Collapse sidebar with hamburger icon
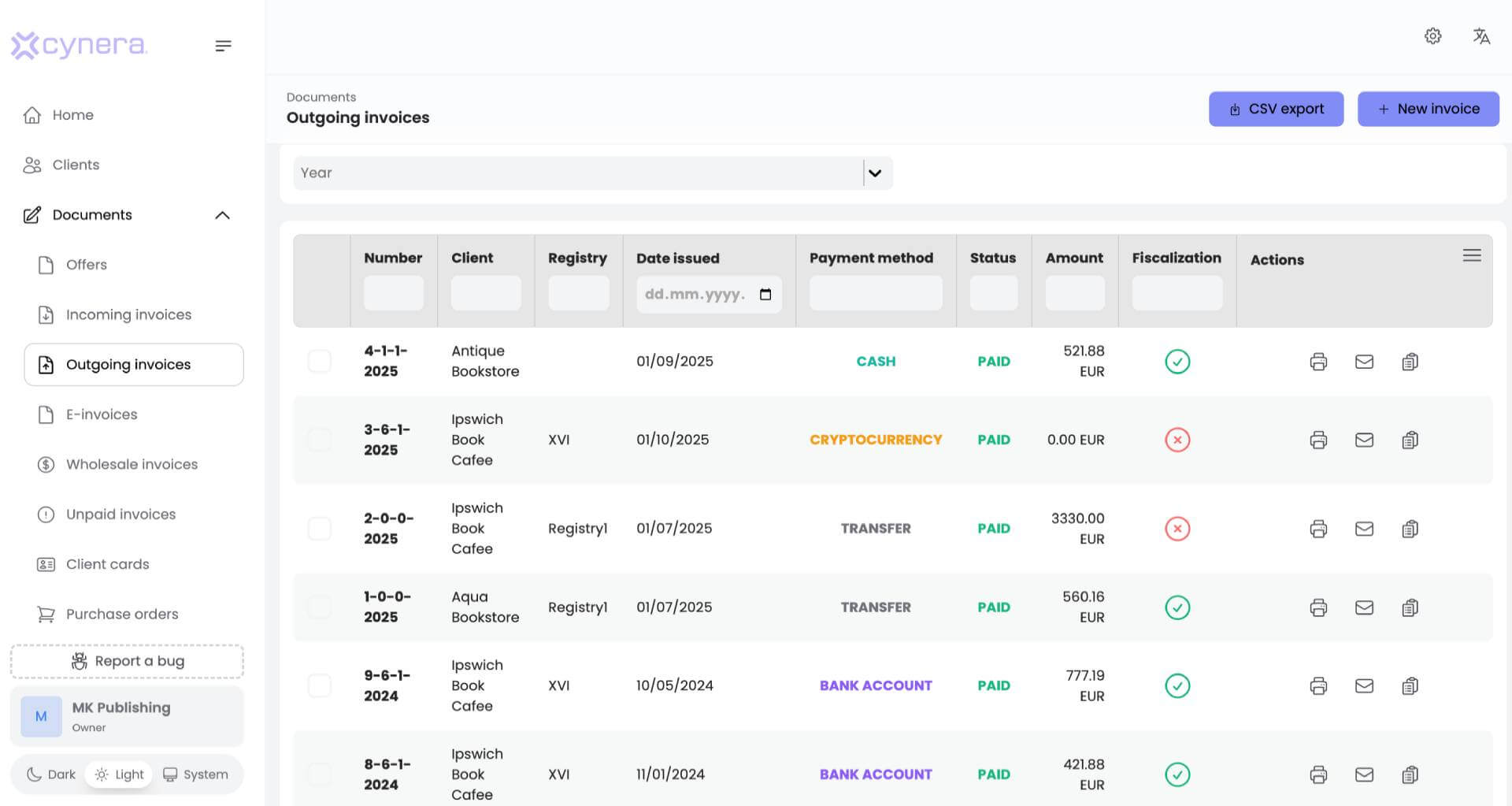Screen dimensions: 1512x806 coord(223,46)
